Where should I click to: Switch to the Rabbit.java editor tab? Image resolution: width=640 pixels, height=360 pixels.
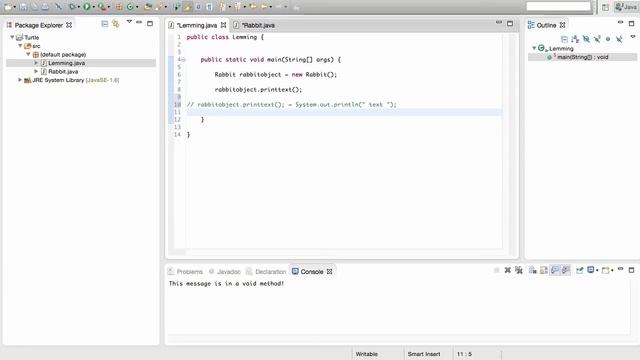coord(258,25)
